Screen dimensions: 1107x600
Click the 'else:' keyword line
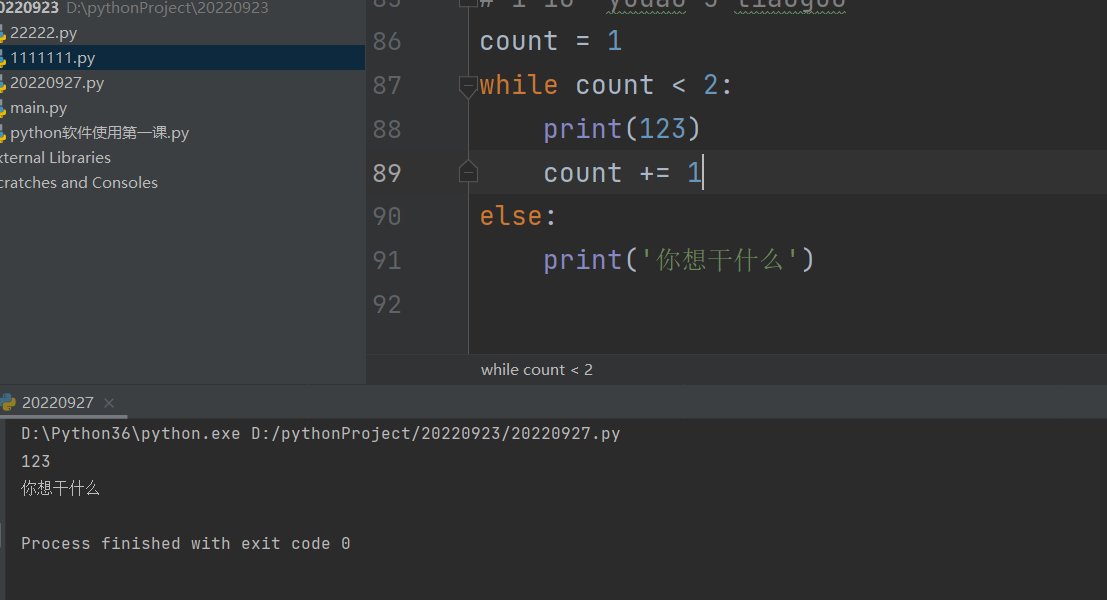coord(518,216)
